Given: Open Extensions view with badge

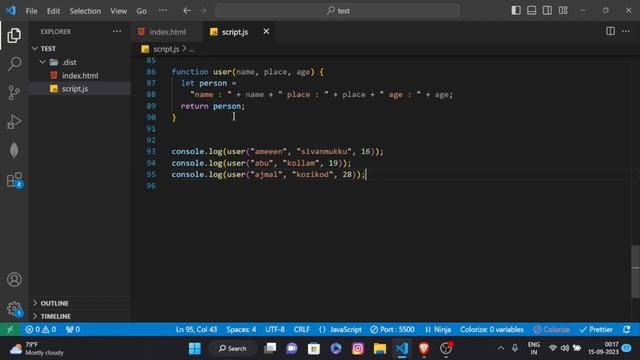Looking at the screenshot, I should click(15, 180).
